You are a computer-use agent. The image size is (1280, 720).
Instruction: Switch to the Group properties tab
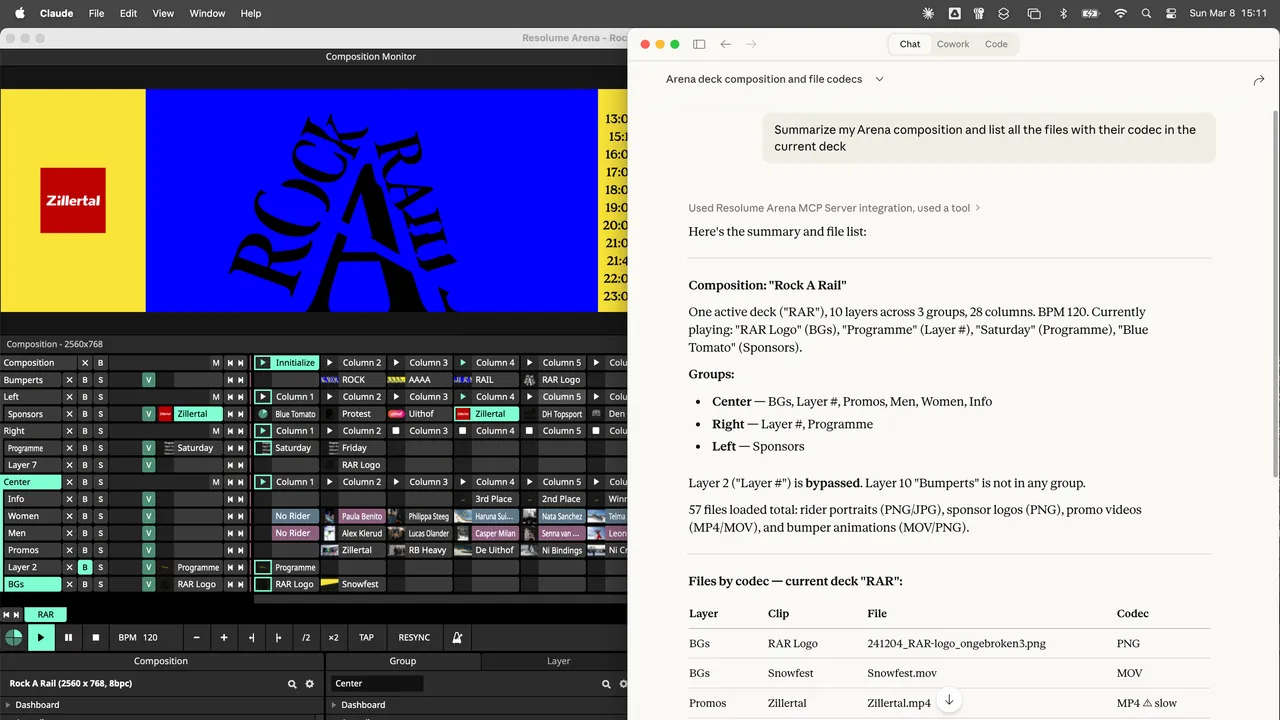[x=403, y=661]
